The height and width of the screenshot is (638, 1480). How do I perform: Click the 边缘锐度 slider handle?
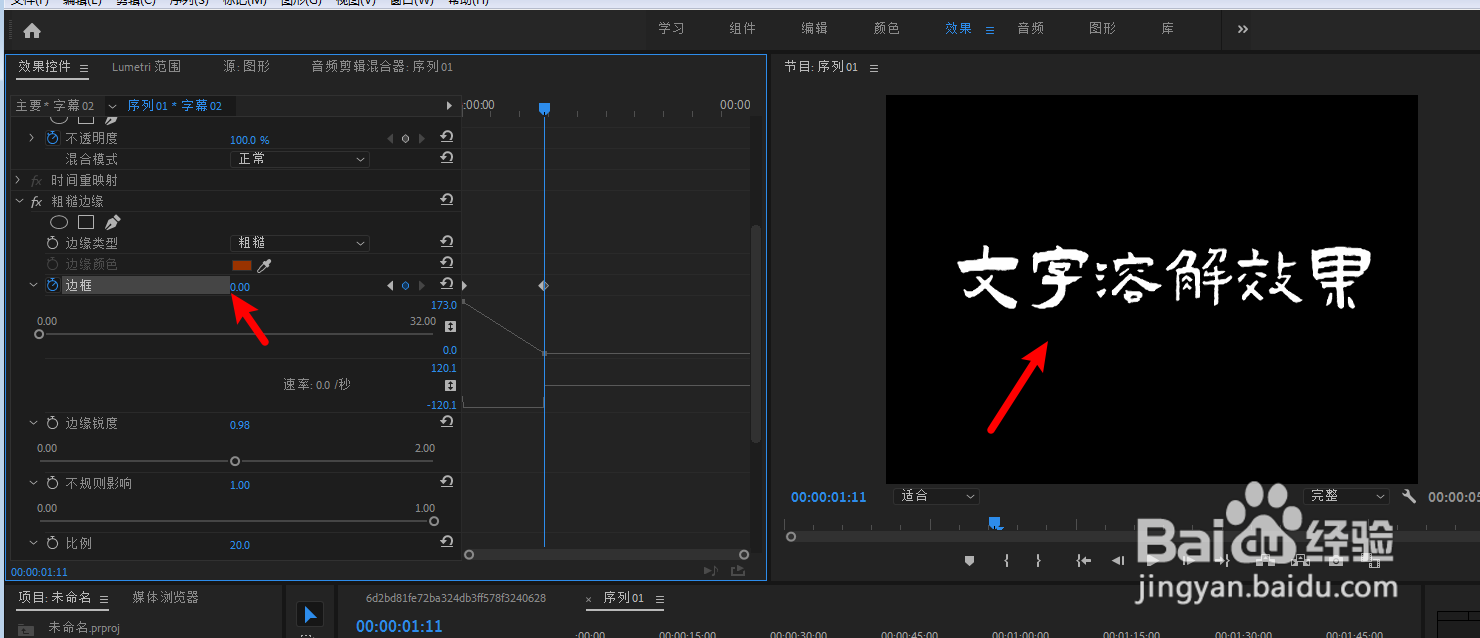pos(235,461)
